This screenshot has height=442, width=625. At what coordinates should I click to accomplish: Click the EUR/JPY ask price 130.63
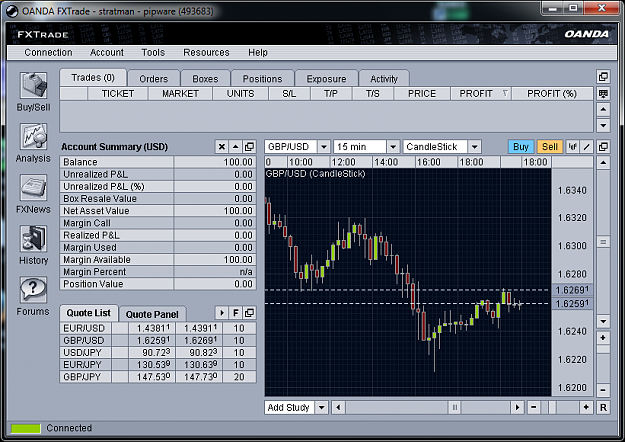coord(200,365)
